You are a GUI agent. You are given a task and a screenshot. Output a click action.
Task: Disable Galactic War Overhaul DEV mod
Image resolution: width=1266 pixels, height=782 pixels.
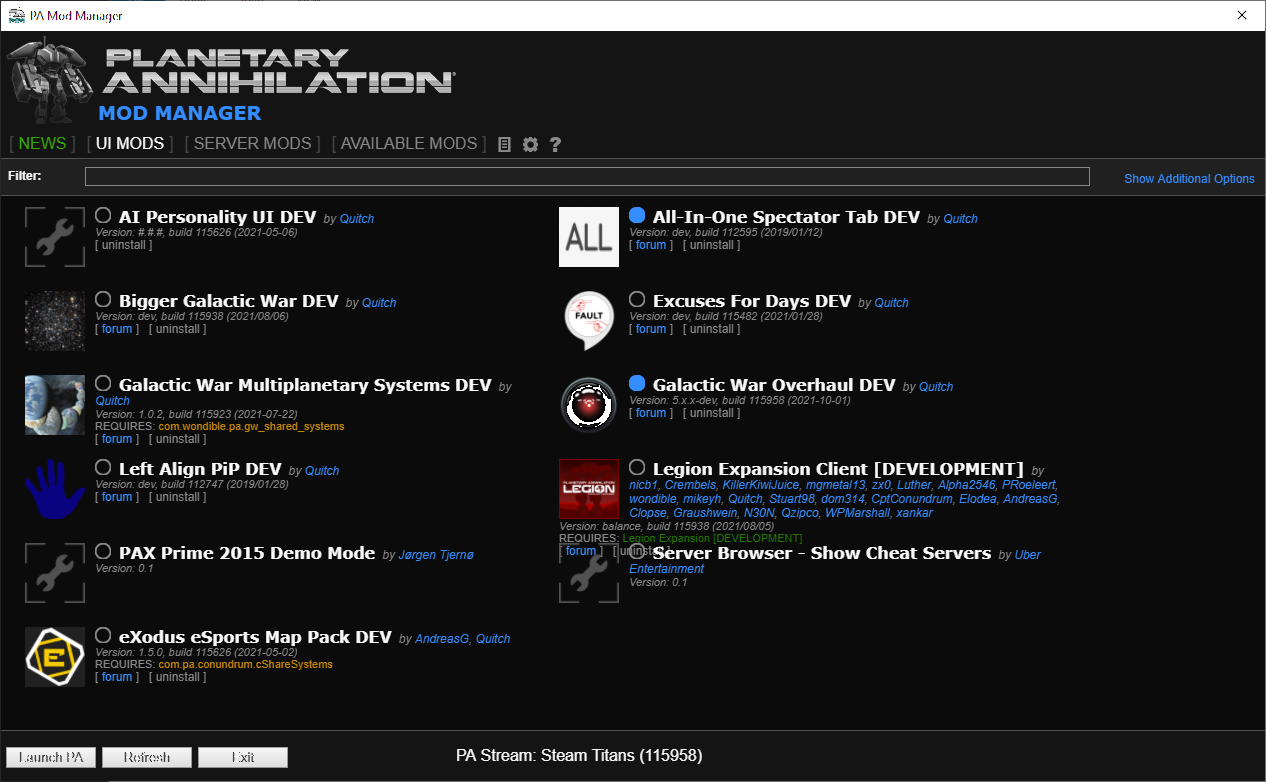point(637,383)
